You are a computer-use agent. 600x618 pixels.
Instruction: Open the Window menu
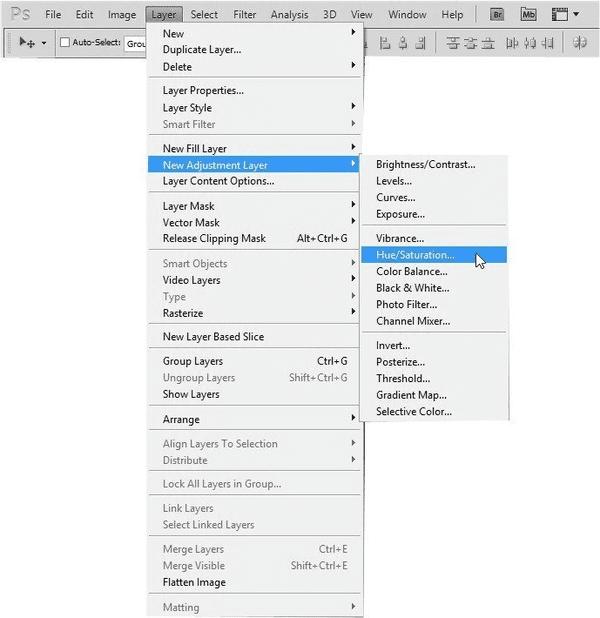[x=407, y=15]
